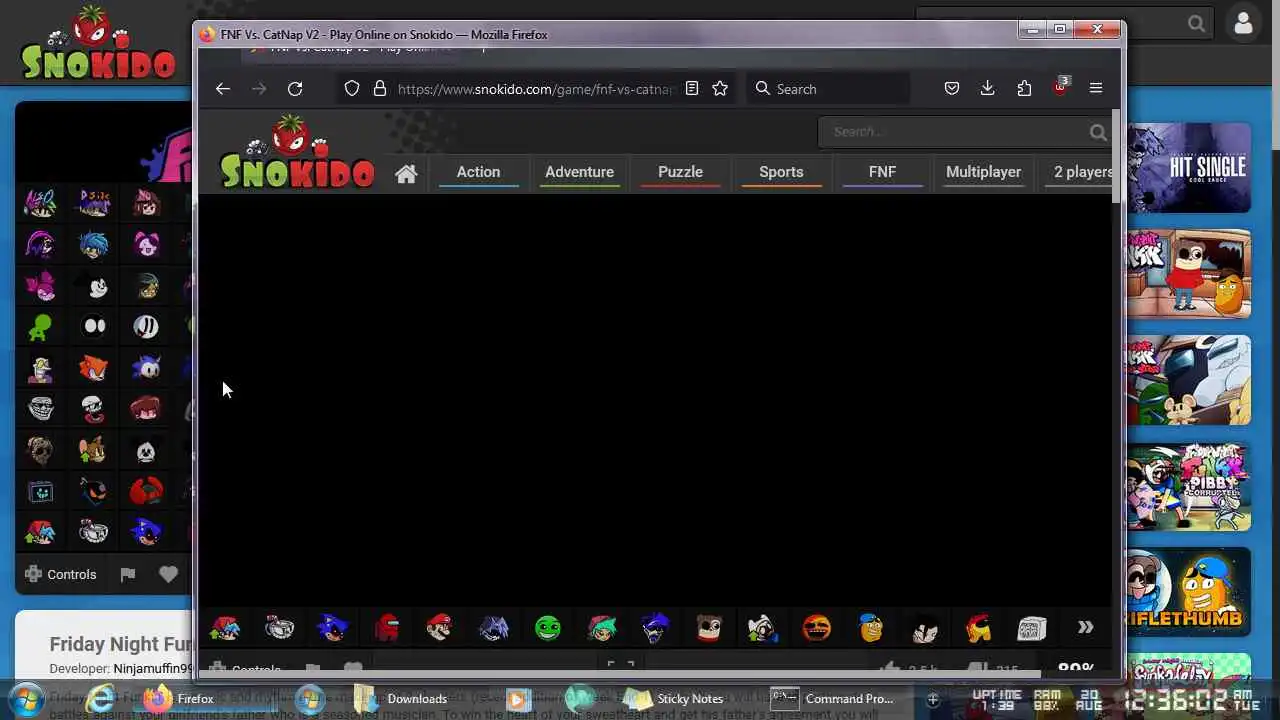Screen dimensions: 1280x720
Task: Open the Multiplayer category tab
Action: coord(983,172)
